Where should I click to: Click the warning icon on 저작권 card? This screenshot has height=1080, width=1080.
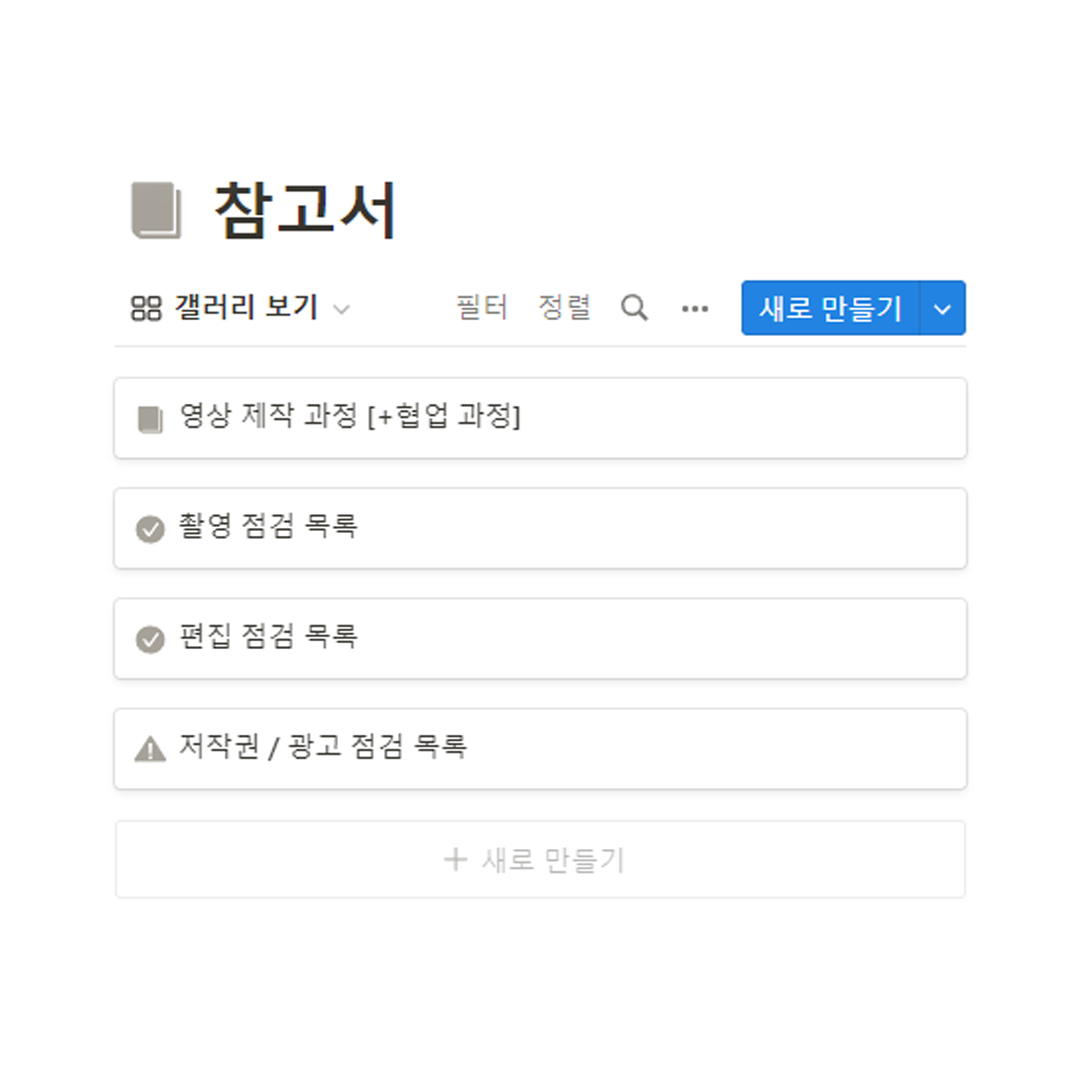(x=150, y=748)
